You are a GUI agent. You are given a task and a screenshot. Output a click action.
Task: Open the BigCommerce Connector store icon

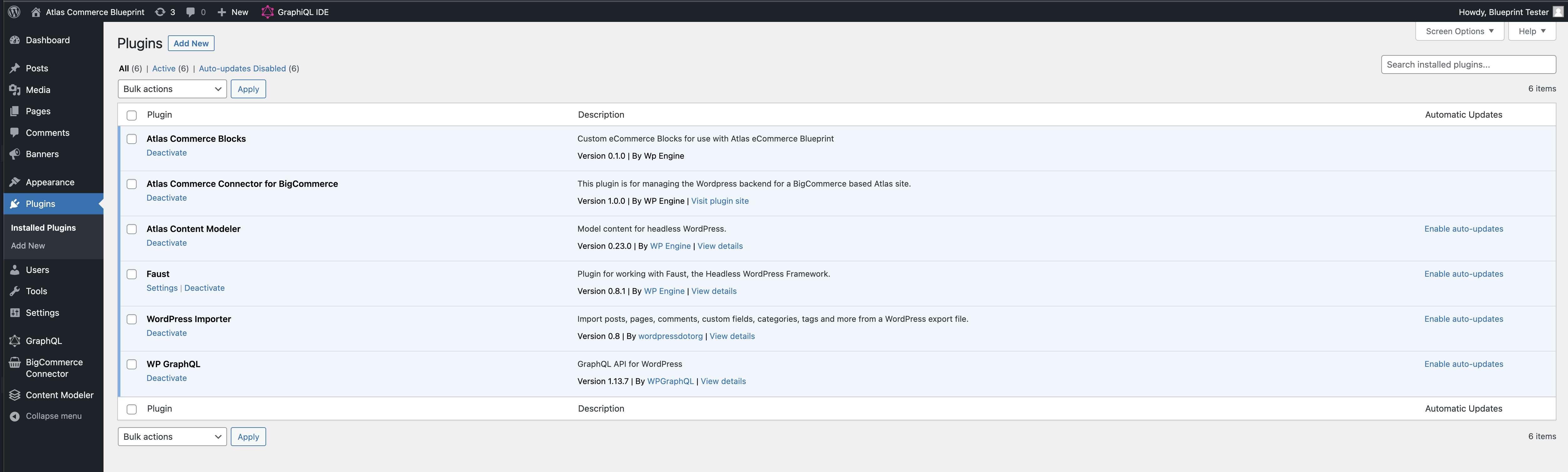tap(15, 363)
